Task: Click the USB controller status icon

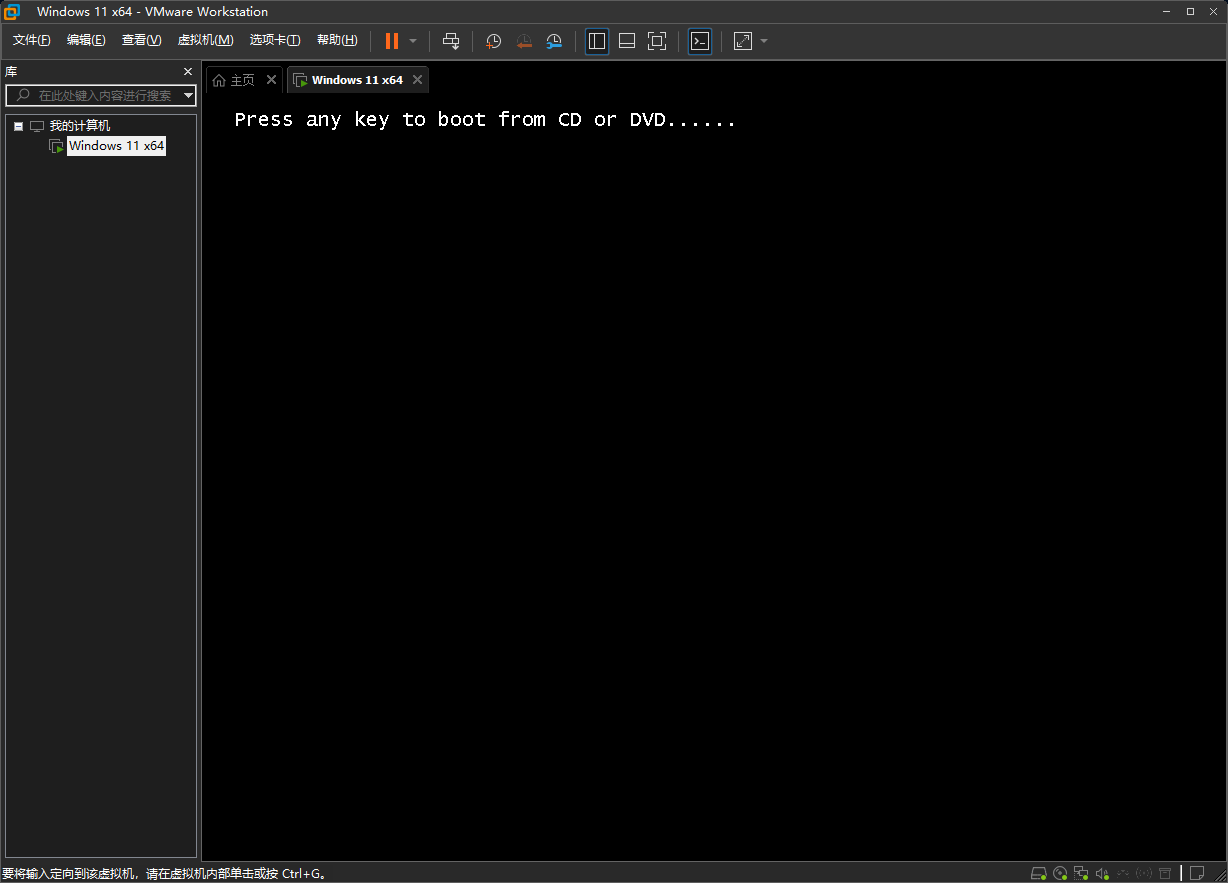Action: (1123, 873)
